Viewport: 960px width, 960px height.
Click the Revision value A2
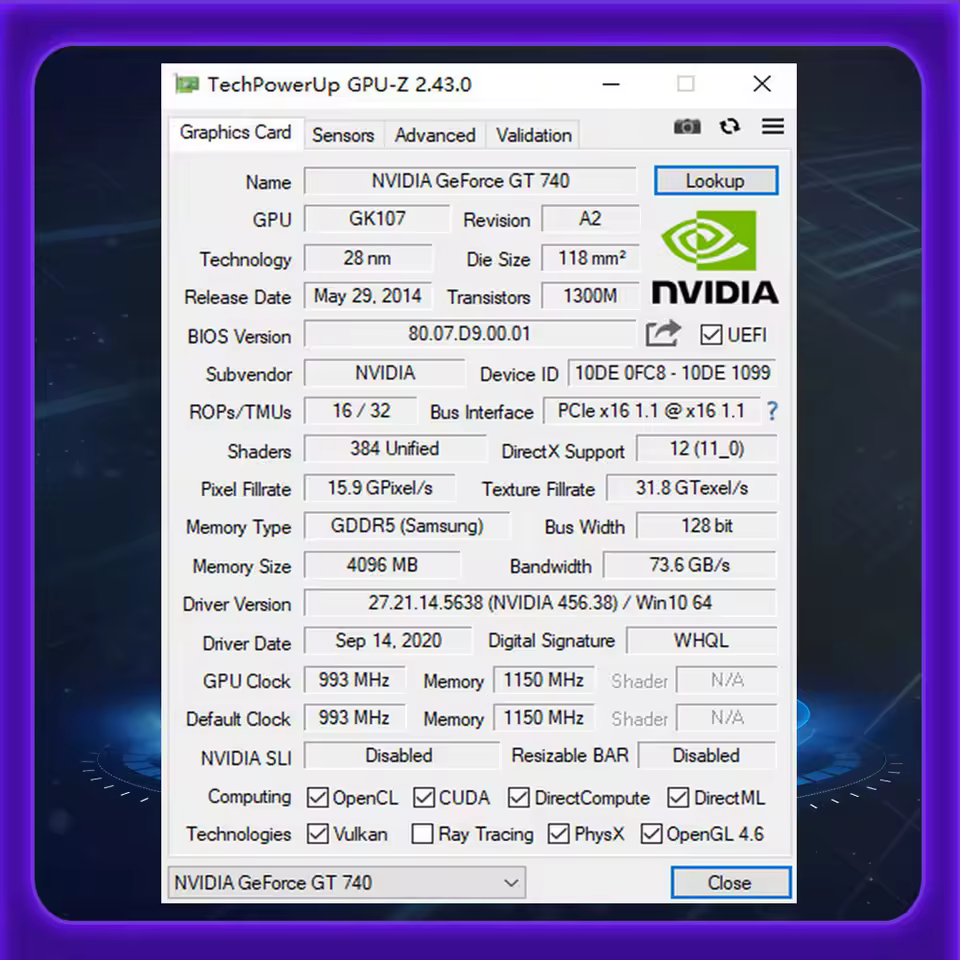pos(591,219)
